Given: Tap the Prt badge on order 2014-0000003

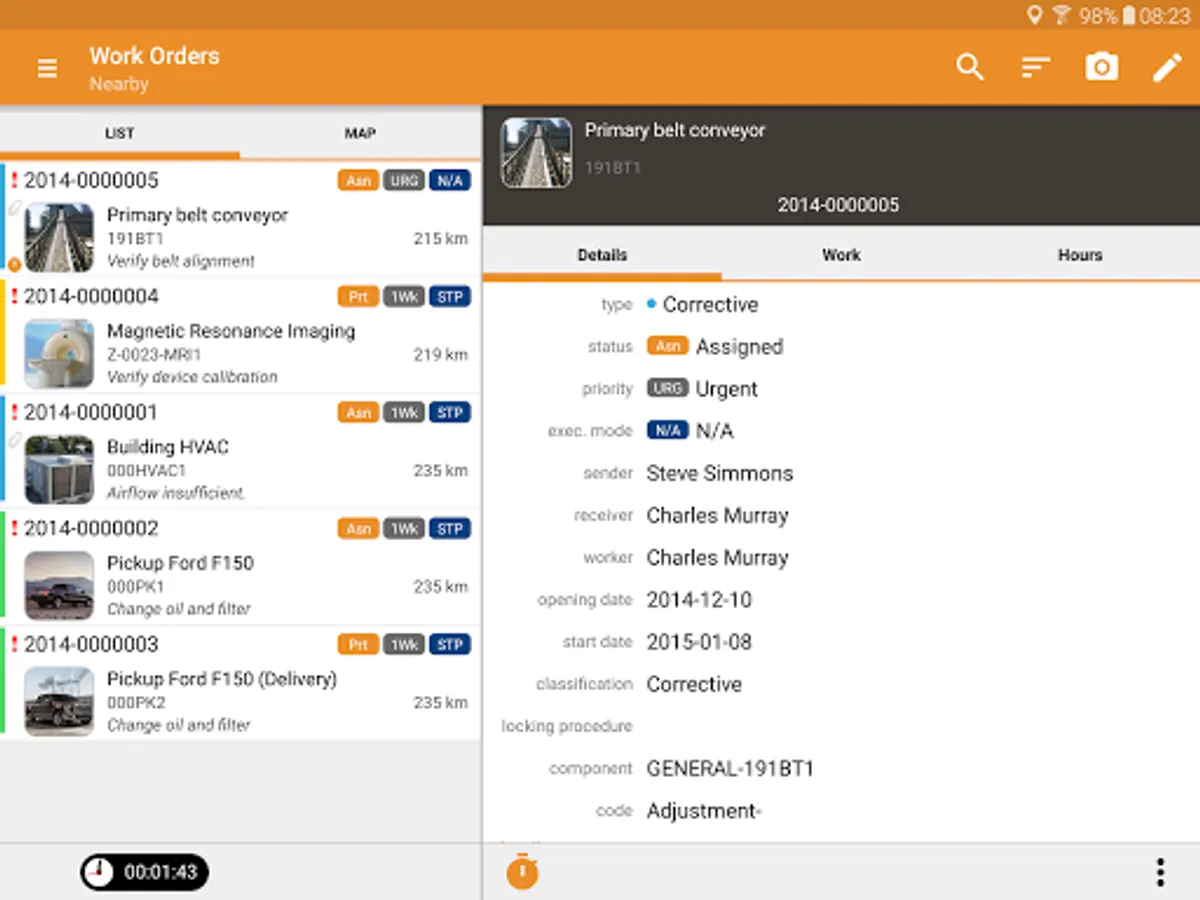Looking at the screenshot, I should (358, 645).
